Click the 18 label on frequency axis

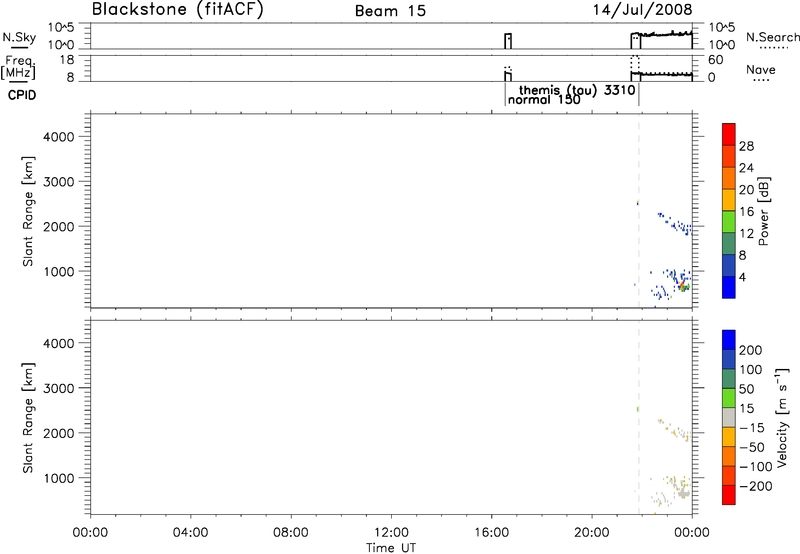pyautogui.click(x=66, y=60)
